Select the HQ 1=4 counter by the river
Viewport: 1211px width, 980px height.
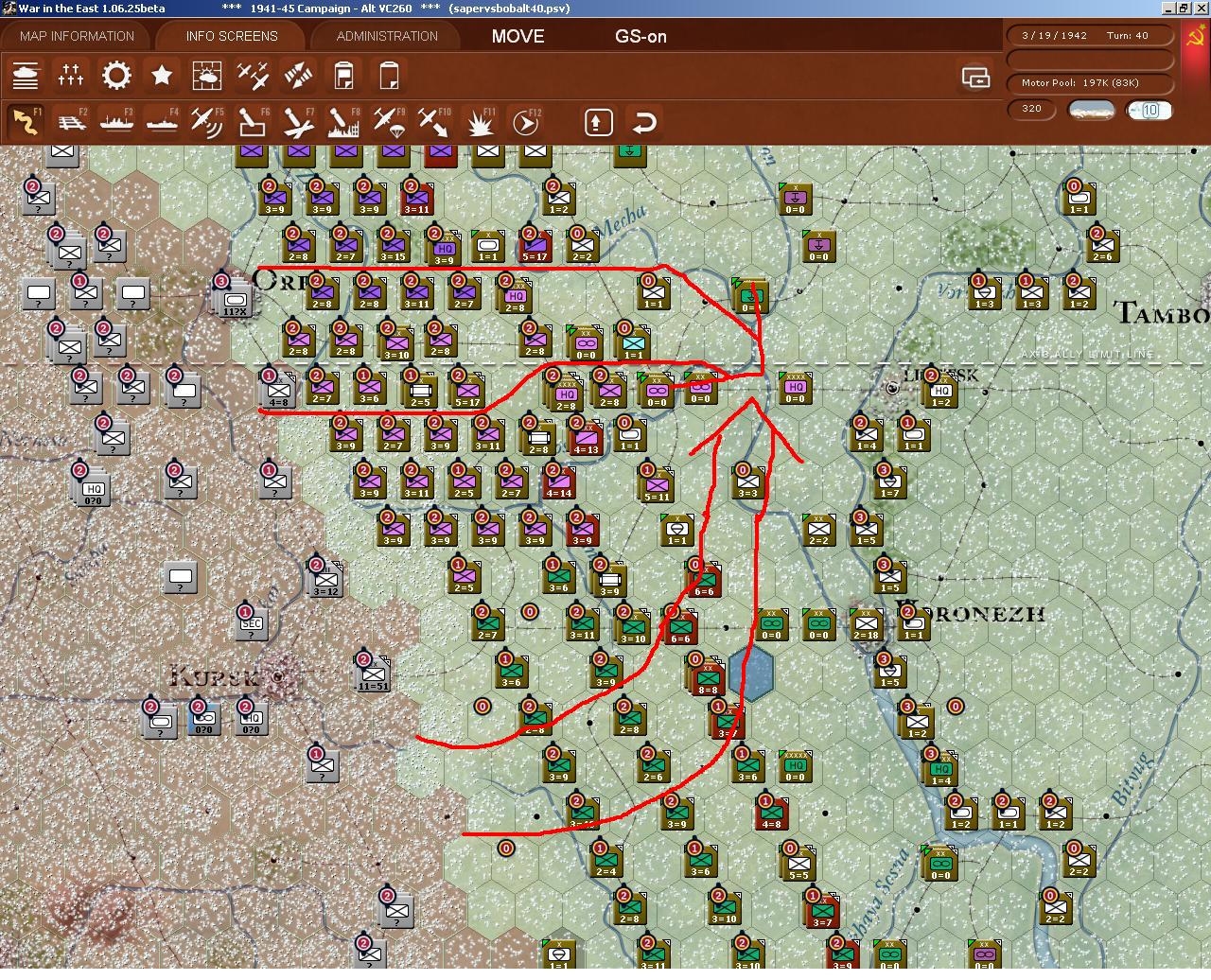pos(940,769)
